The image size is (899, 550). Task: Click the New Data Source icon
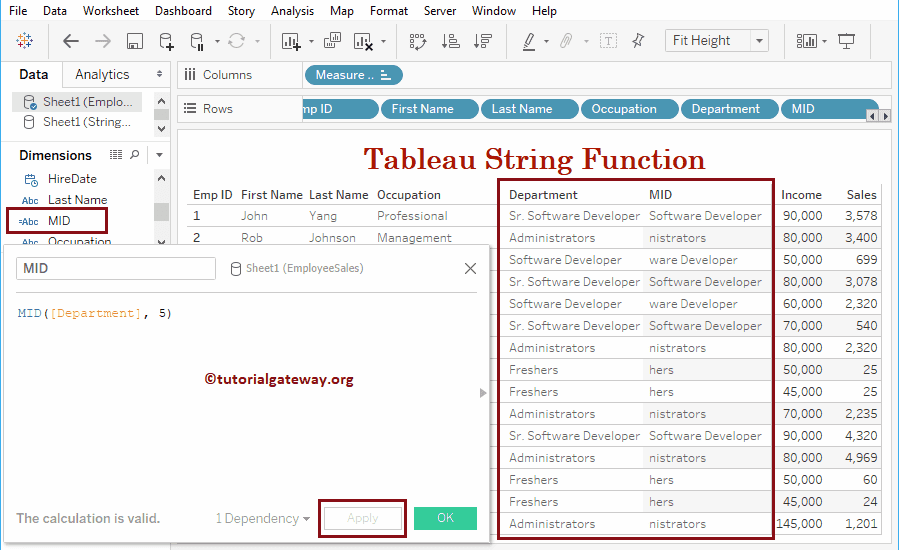click(x=166, y=41)
